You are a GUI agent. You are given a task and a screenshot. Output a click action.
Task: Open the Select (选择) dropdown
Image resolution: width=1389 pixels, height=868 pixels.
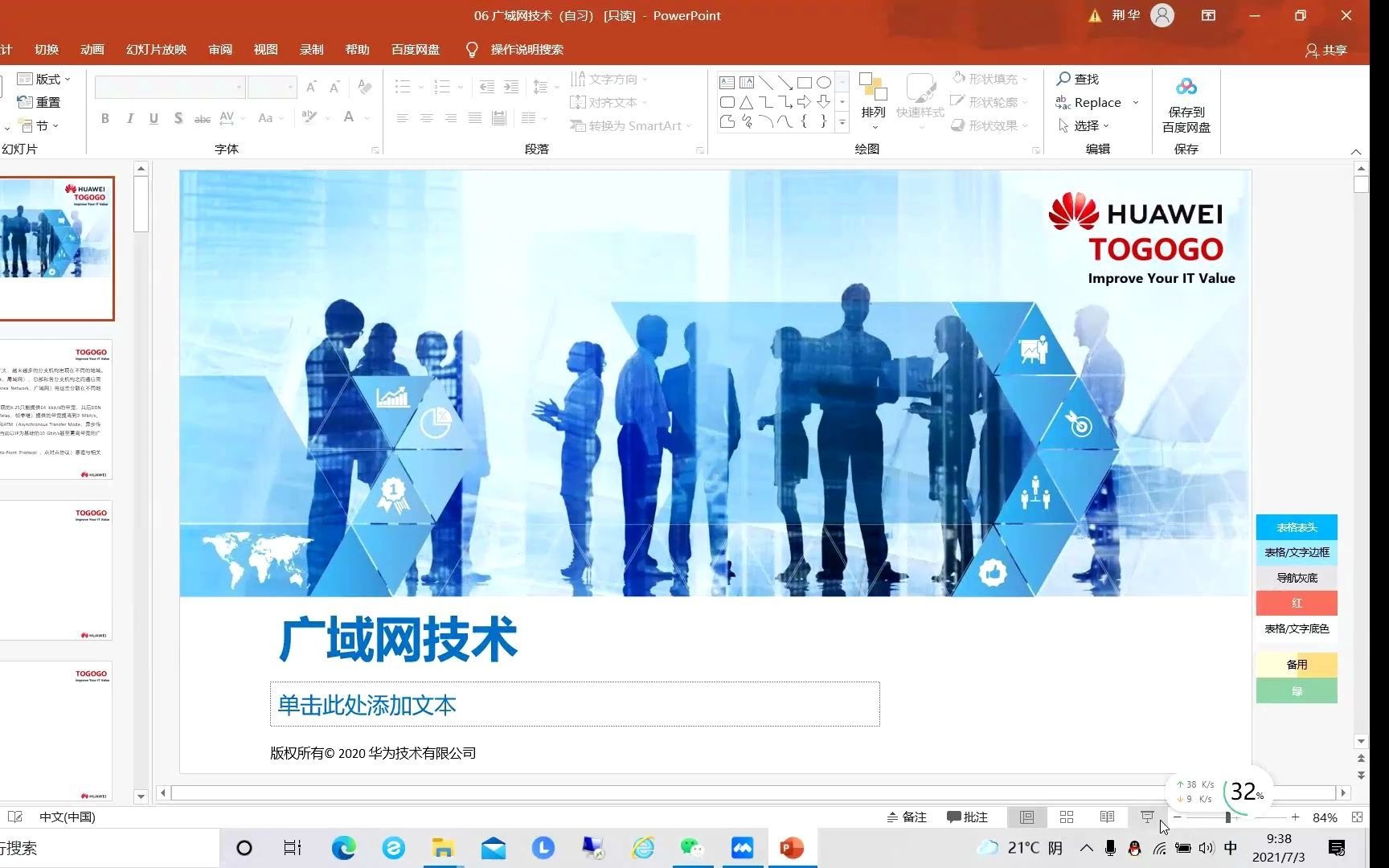click(x=1084, y=125)
